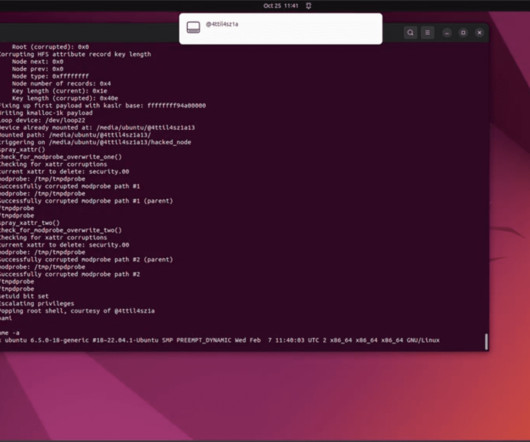Click the 'Popping root shell' line
Viewport: 530px width, 442px height.
[x=77, y=311]
